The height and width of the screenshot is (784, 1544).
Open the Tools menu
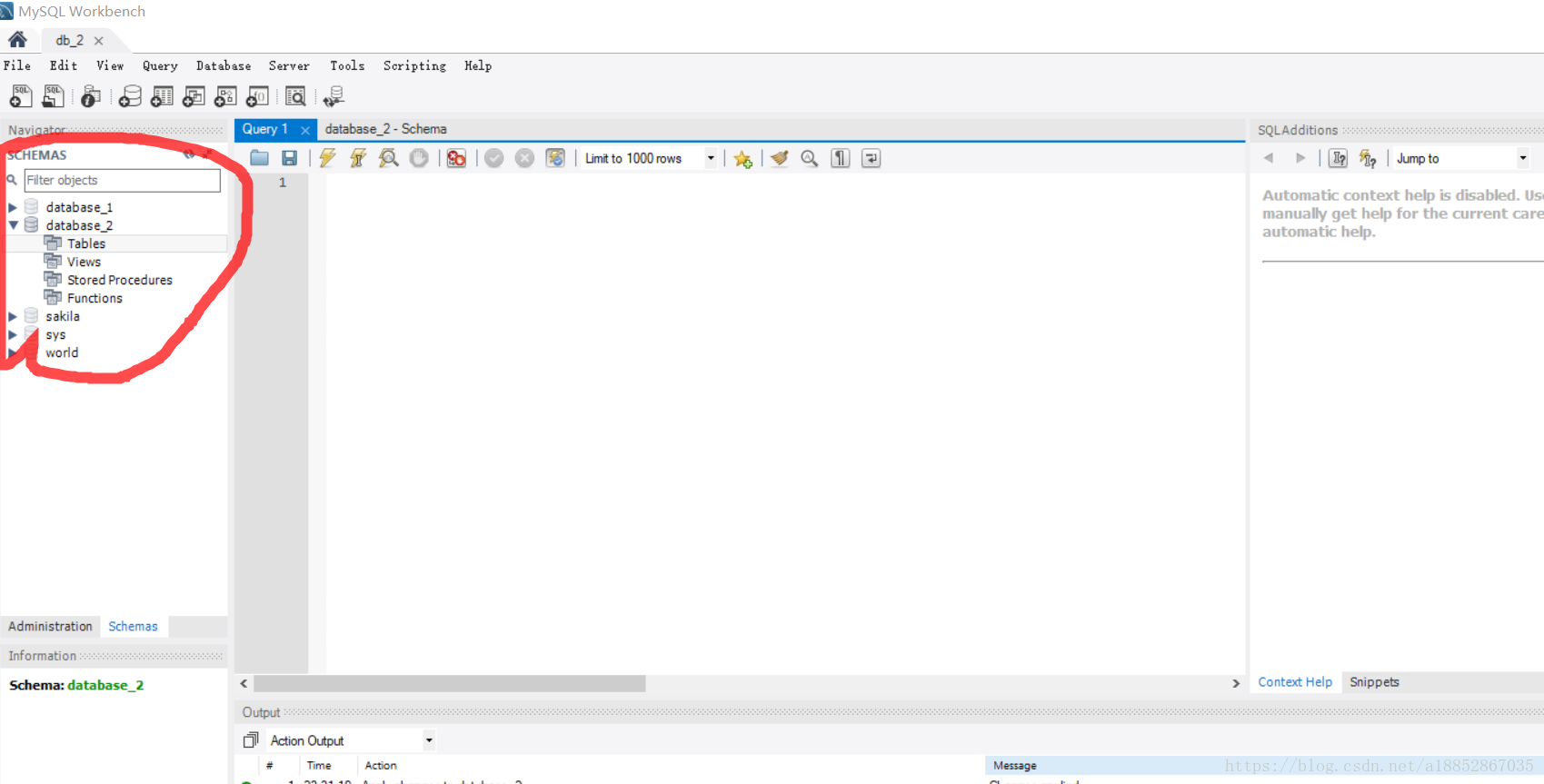(x=347, y=65)
